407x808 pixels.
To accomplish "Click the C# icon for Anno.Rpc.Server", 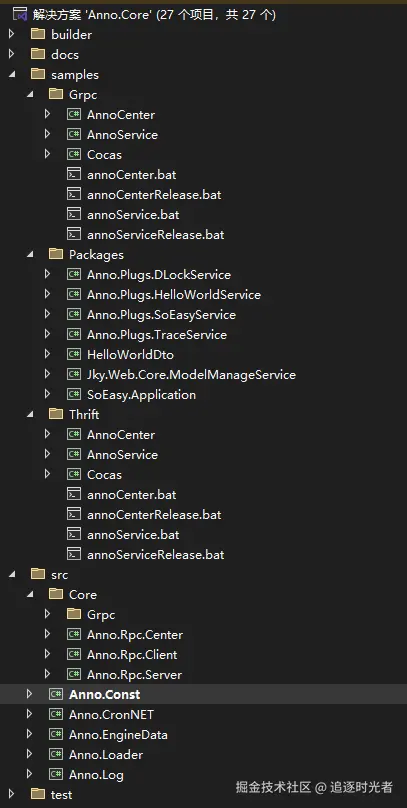I will coord(74,674).
